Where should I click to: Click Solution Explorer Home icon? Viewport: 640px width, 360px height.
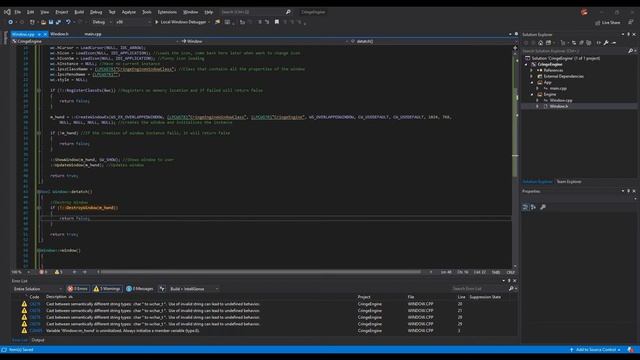pos(540,43)
